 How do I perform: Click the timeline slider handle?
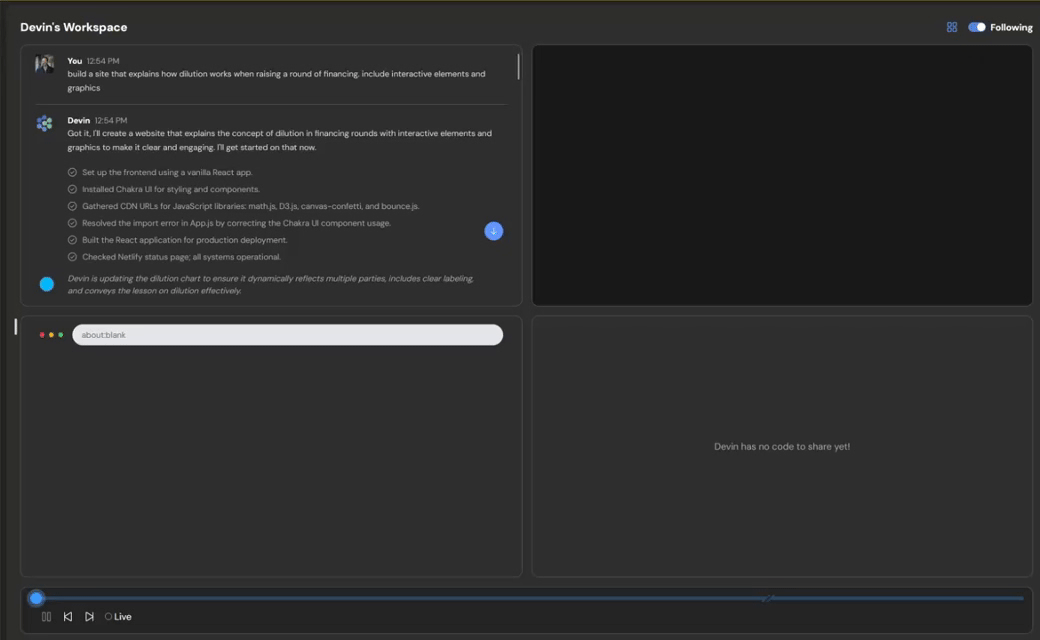click(36, 598)
